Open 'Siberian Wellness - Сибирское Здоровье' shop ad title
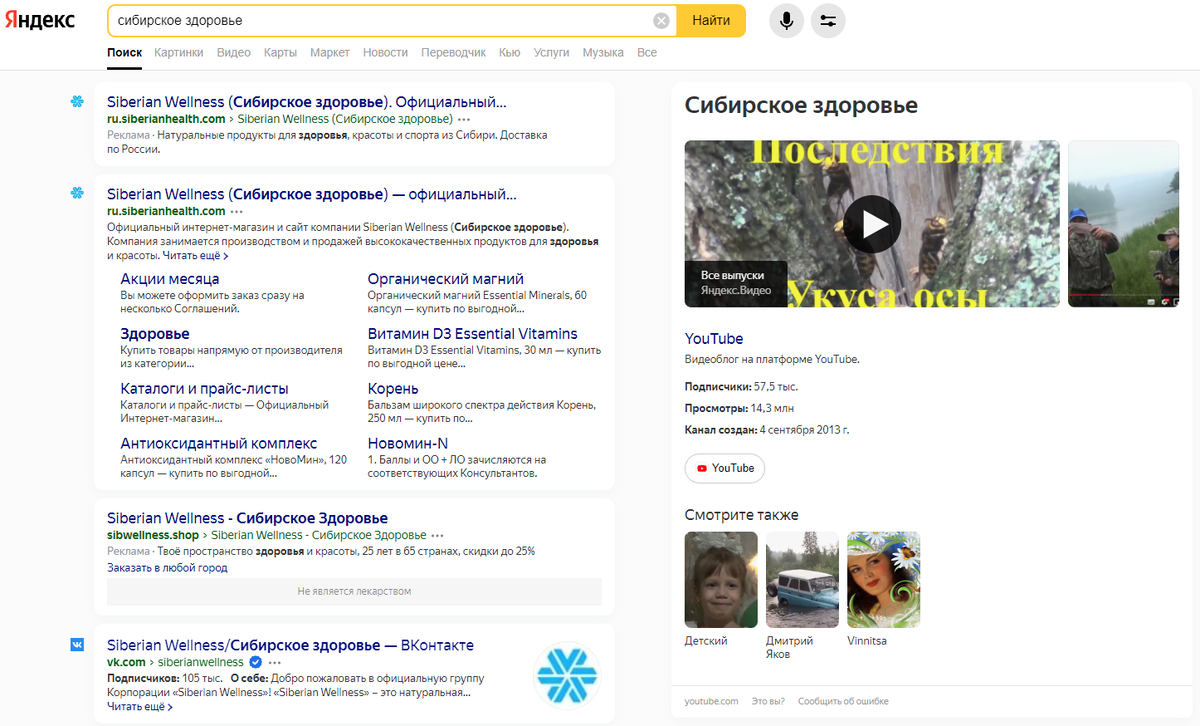Screen dimensions: 1200x726 tap(247, 518)
